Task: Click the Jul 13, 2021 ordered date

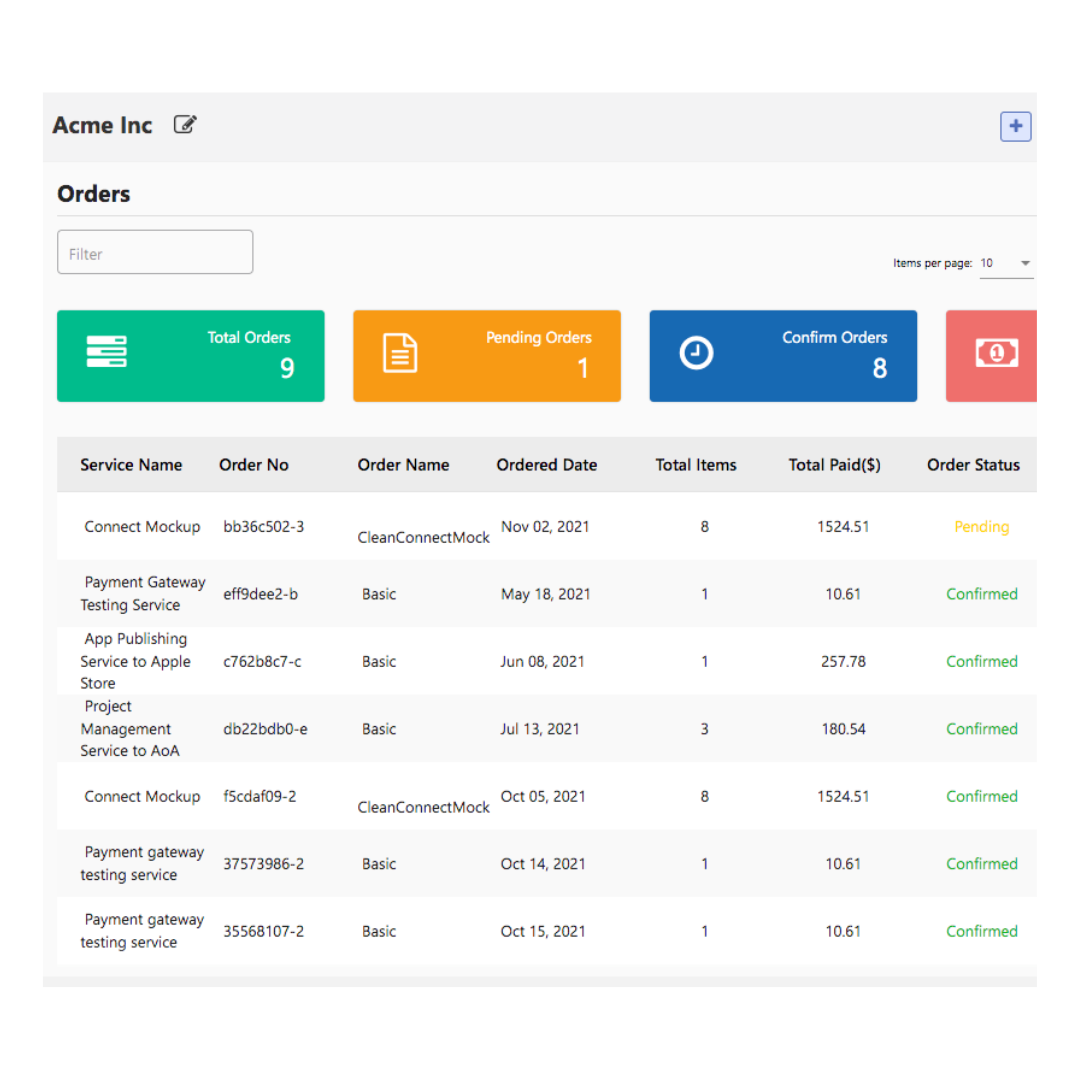Action: [x=540, y=729]
